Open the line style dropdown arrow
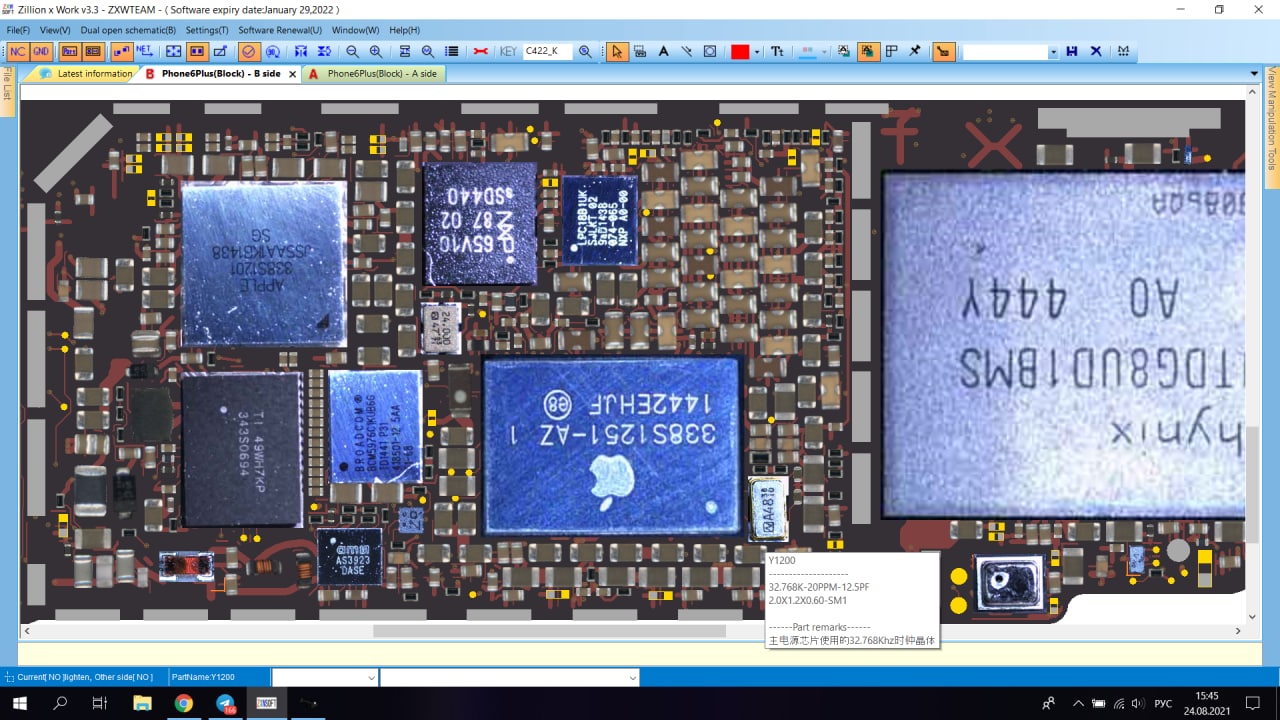Image resolution: width=1280 pixels, height=720 pixels. tap(825, 52)
